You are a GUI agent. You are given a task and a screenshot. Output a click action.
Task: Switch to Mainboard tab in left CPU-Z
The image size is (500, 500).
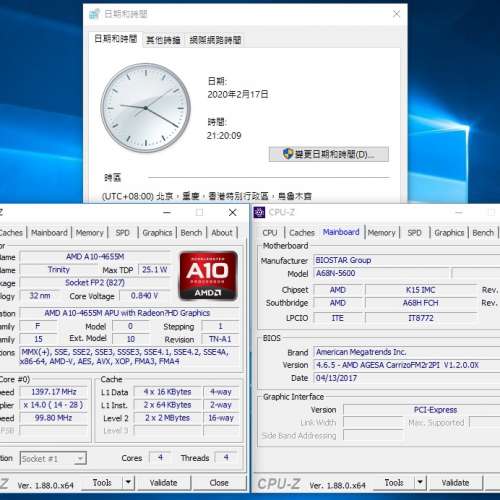click(49, 233)
